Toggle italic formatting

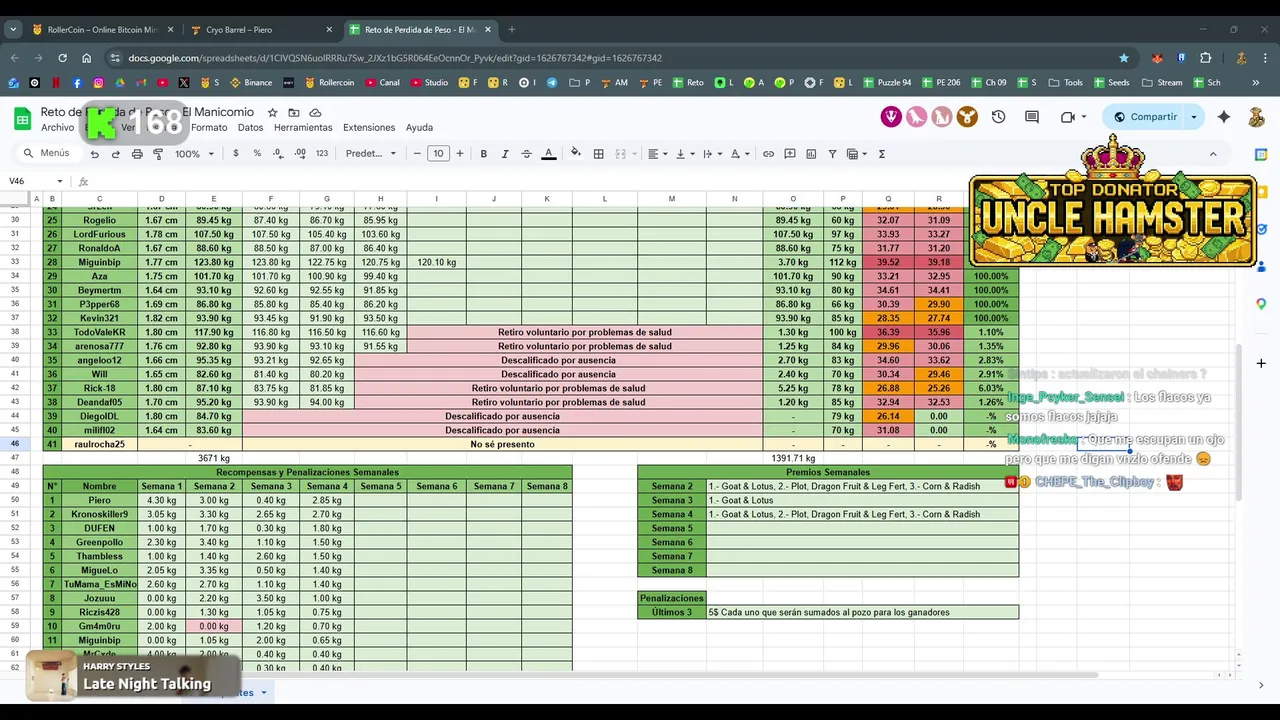(x=505, y=154)
